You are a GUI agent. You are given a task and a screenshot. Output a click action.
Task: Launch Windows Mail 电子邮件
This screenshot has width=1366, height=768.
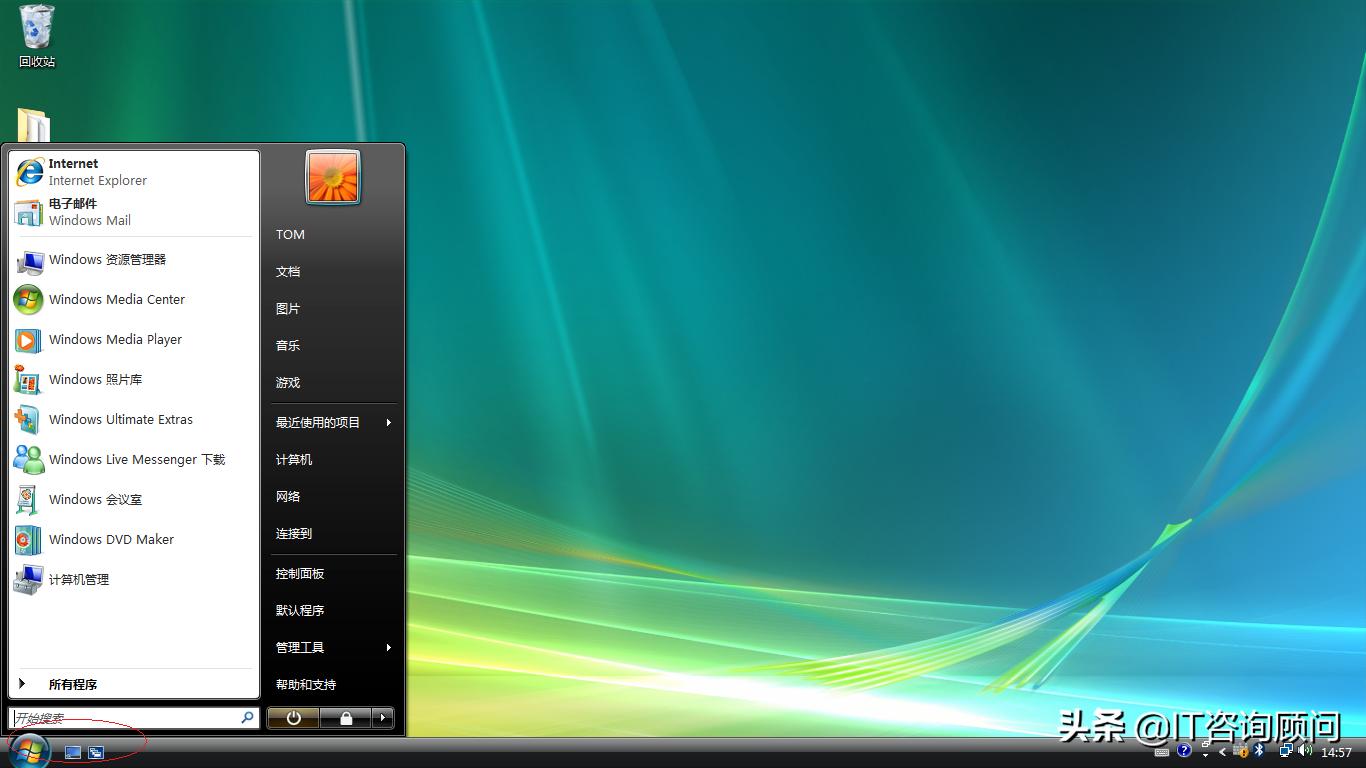click(x=97, y=211)
